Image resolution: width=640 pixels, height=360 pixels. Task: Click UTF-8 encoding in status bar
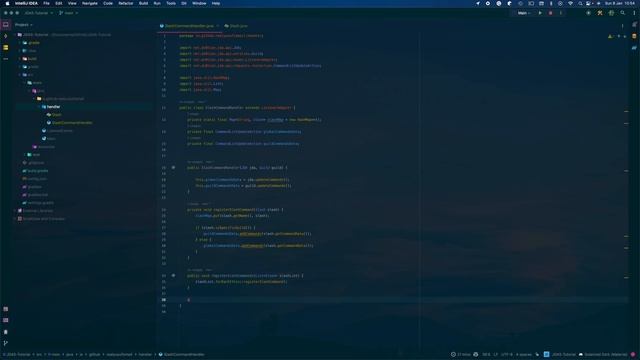click(x=507, y=354)
